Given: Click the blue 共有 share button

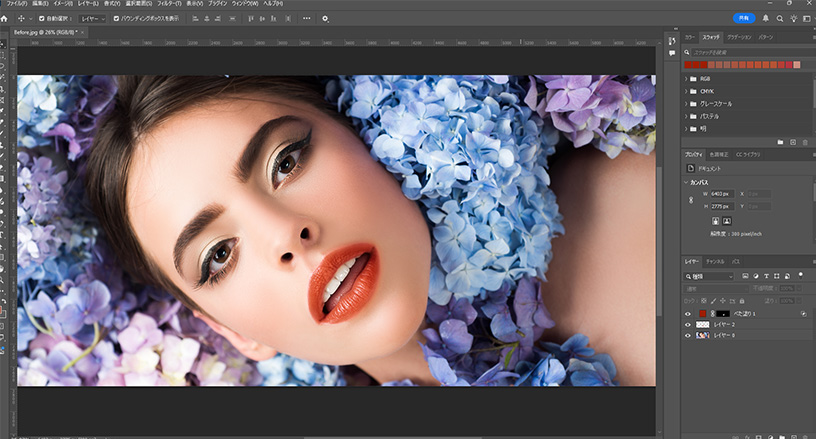Looking at the screenshot, I should coord(743,18).
